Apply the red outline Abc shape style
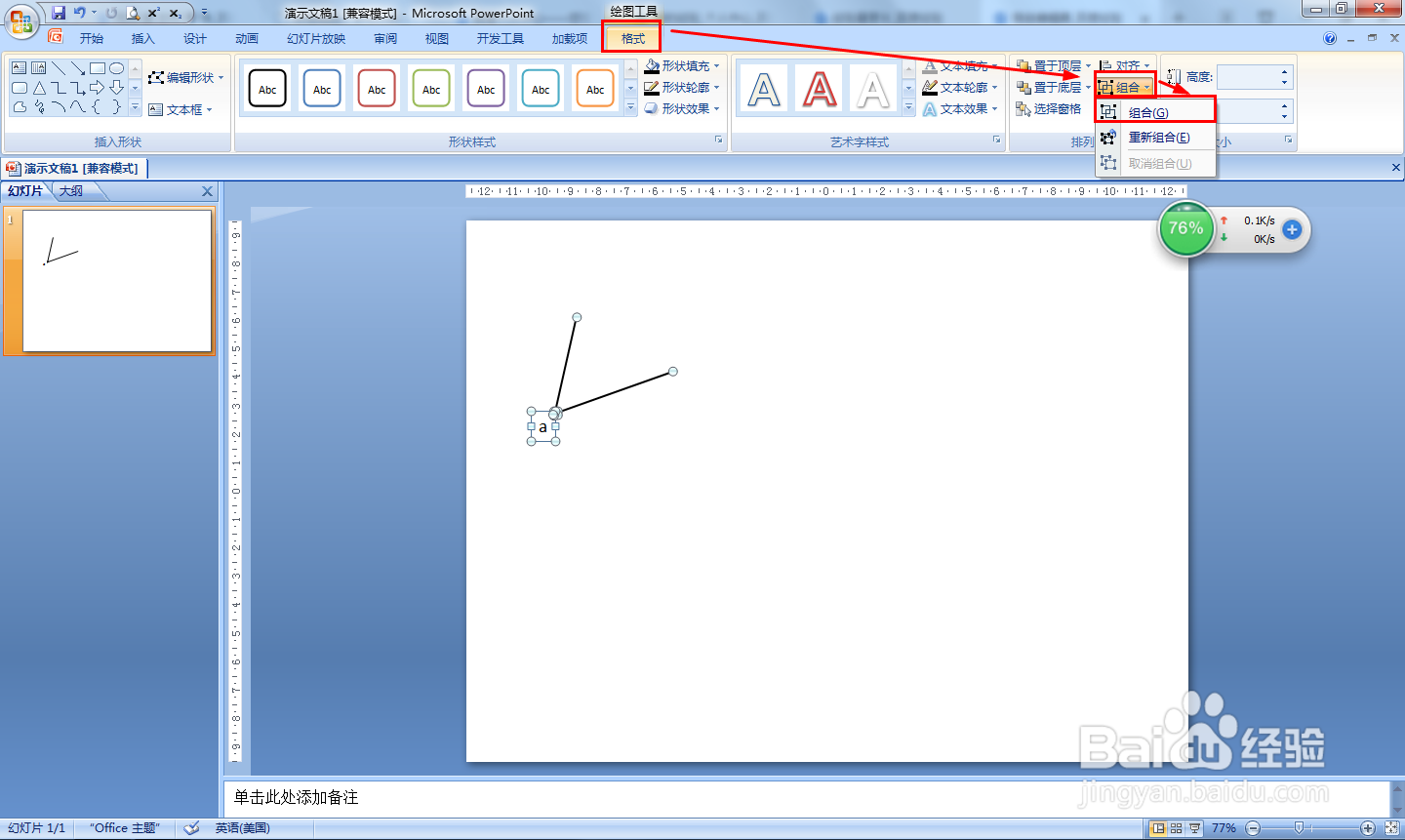The image size is (1405, 840). pos(377,89)
